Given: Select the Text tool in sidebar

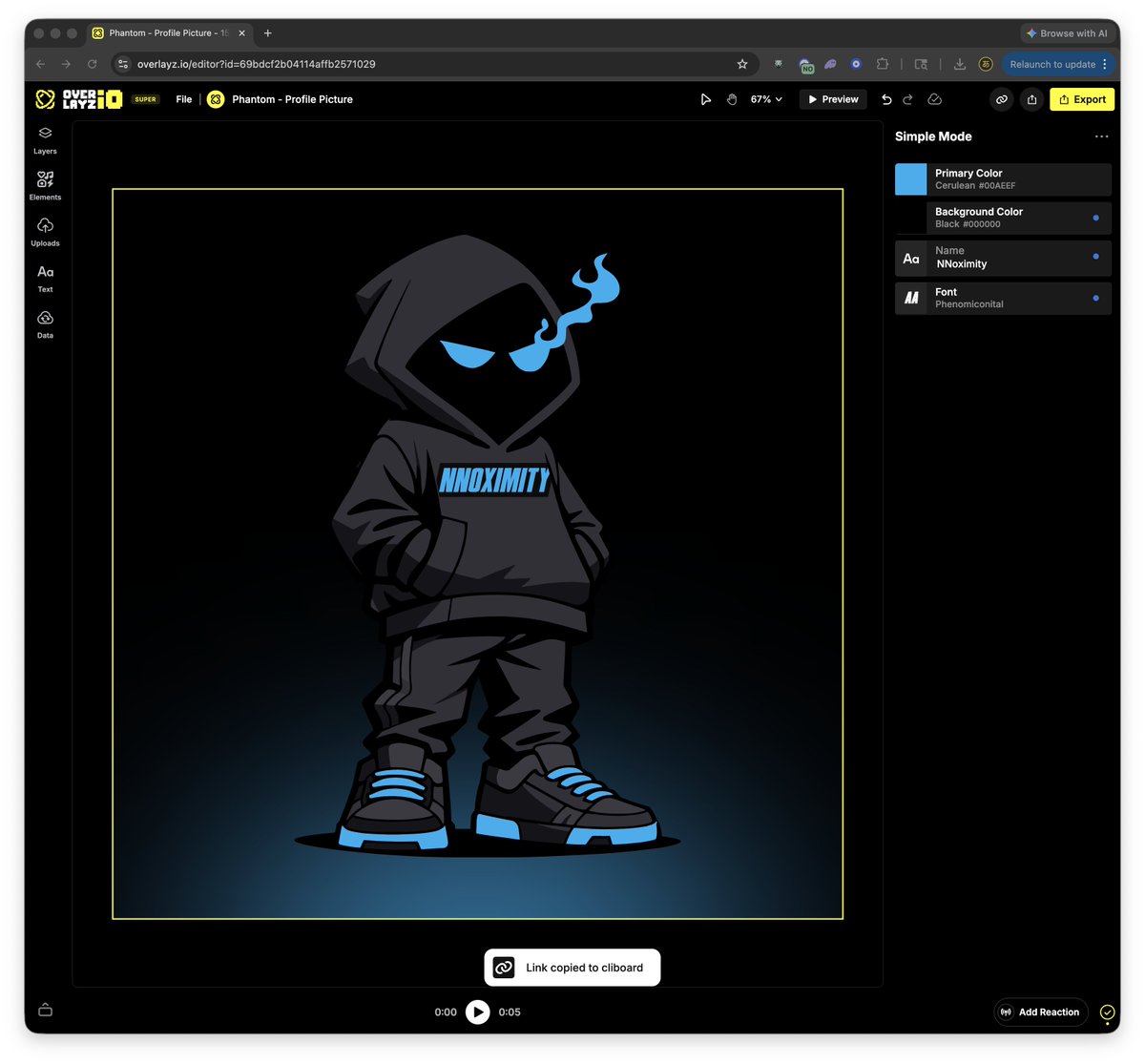Looking at the screenshot, I should (44, 277).
